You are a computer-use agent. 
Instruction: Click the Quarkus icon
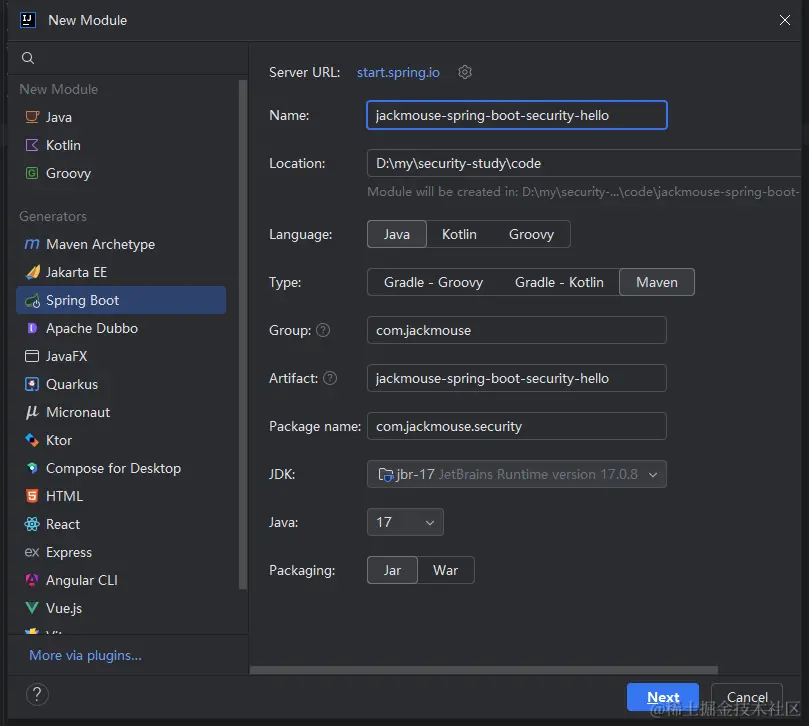(32, 384)
